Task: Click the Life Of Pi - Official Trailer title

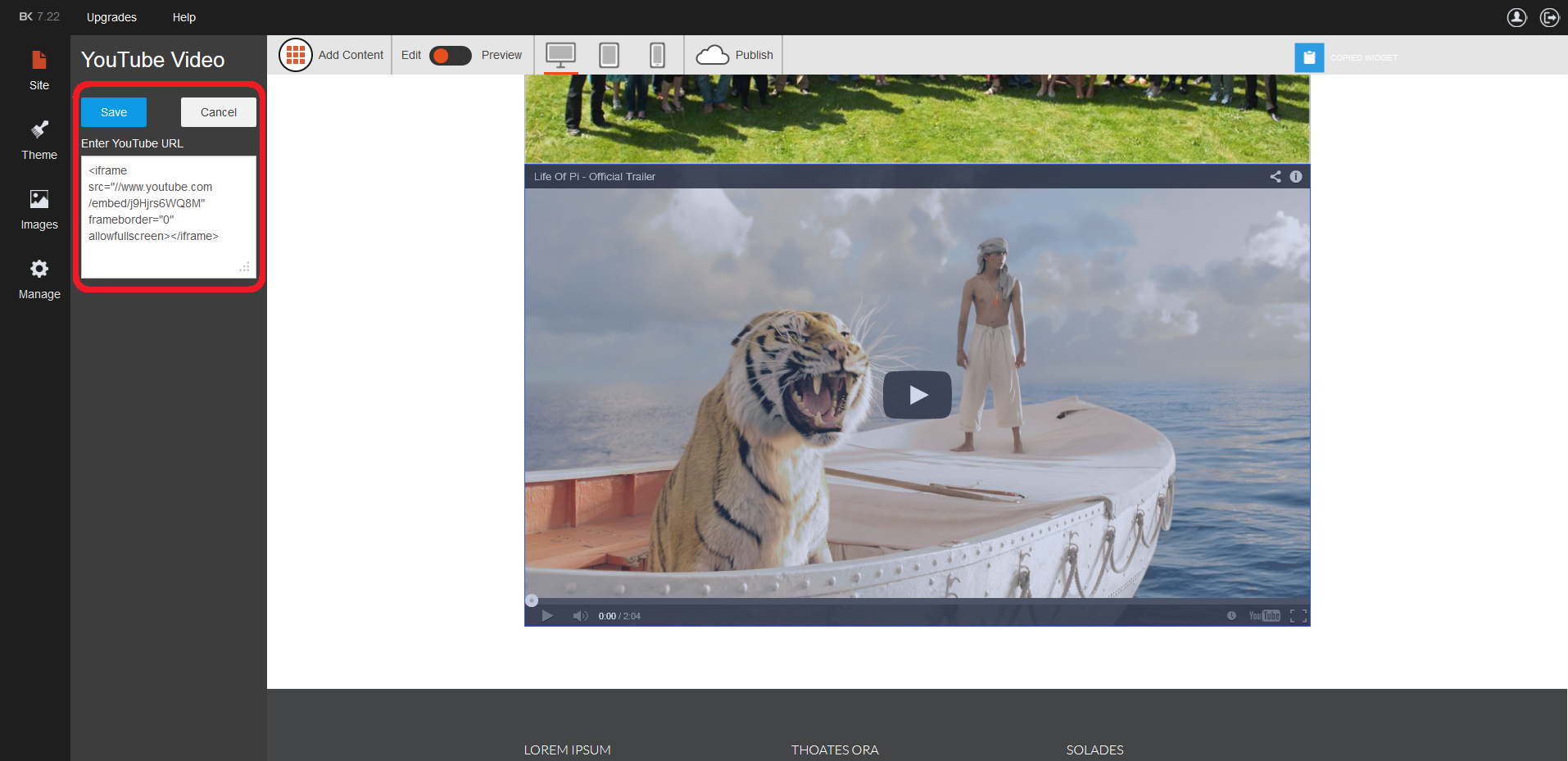Action: (x=595, y=176)
